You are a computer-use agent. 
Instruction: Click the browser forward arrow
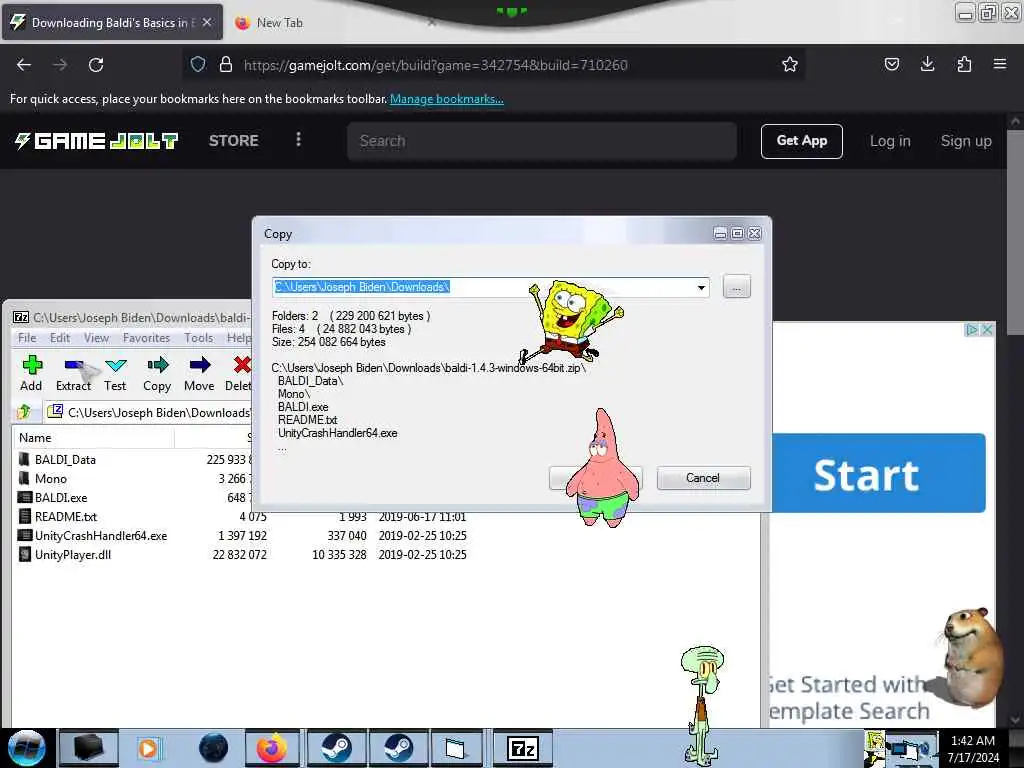(59, 65)
